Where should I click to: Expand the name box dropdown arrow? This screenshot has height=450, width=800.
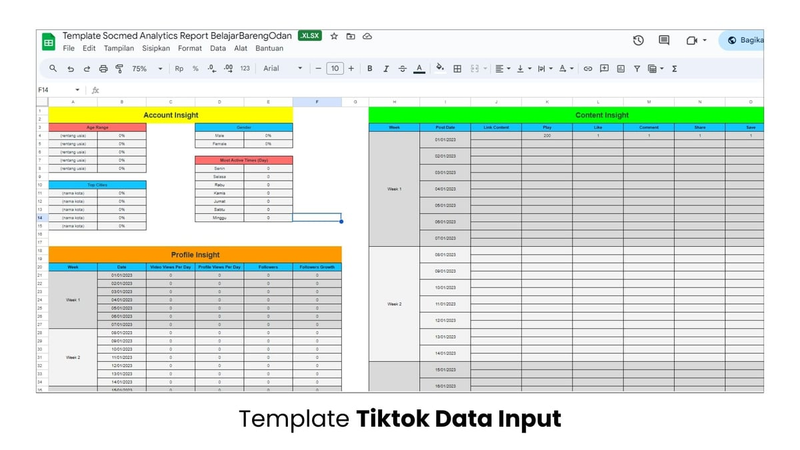pos(77,90)
